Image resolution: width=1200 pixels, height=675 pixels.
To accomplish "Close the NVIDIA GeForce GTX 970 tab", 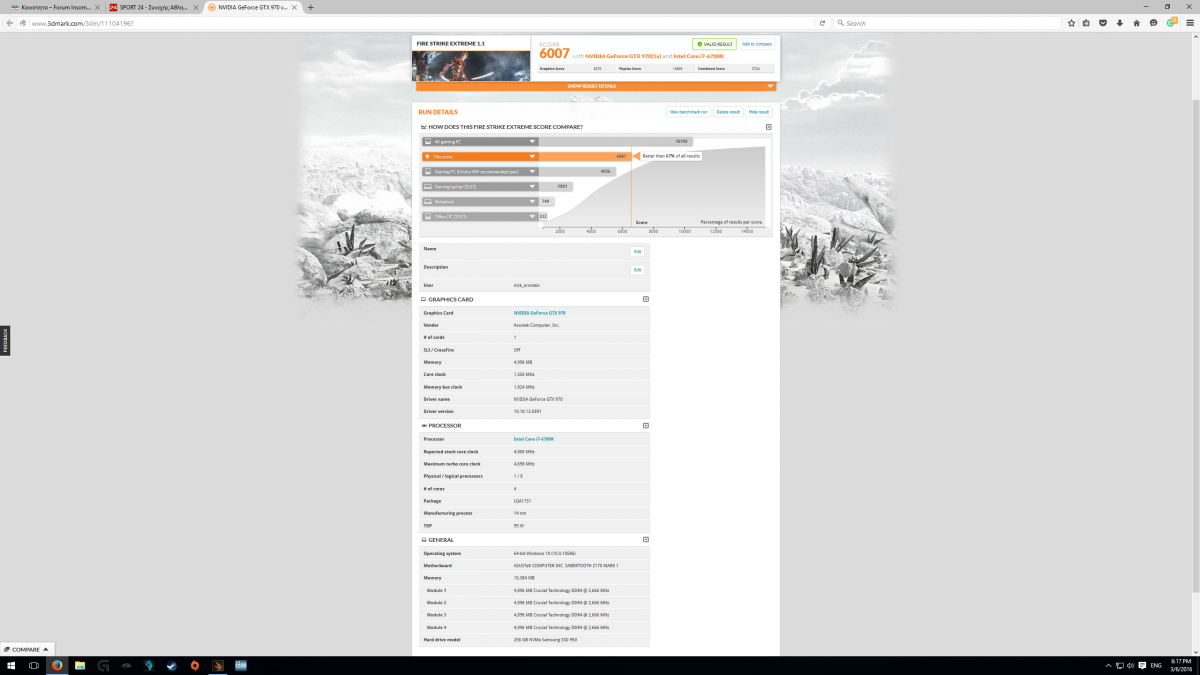I will click(x=296, y=7).
